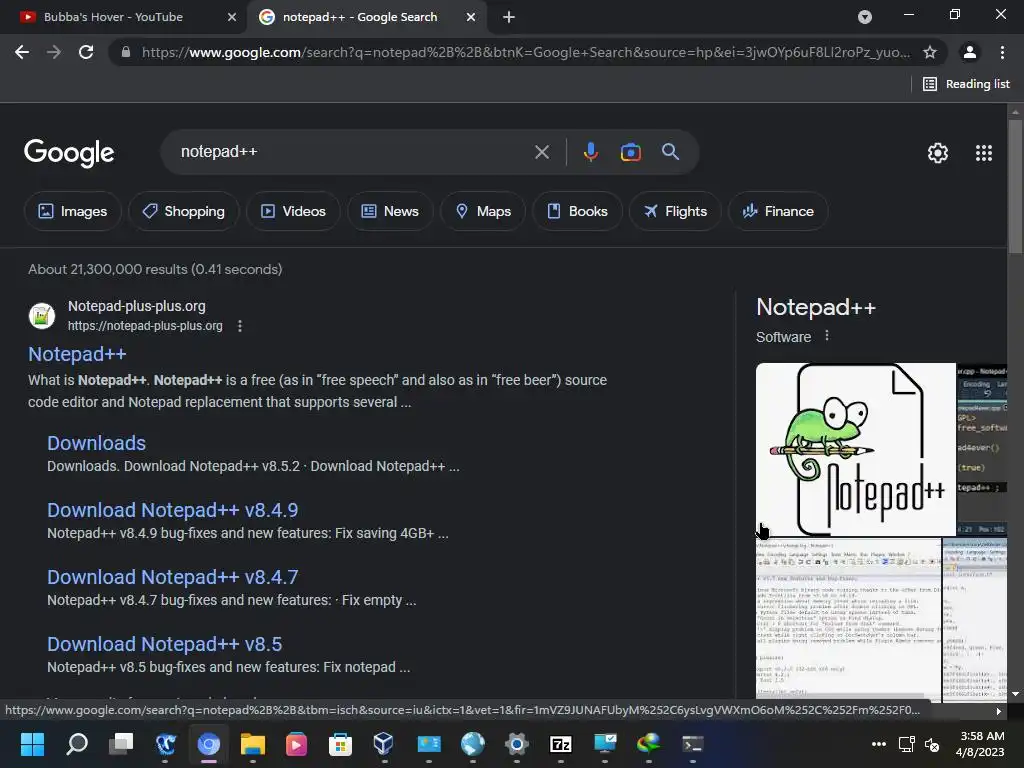This screenshot has width=1024, height=768.
Task: Filter results by Flights
Action: 675,211
